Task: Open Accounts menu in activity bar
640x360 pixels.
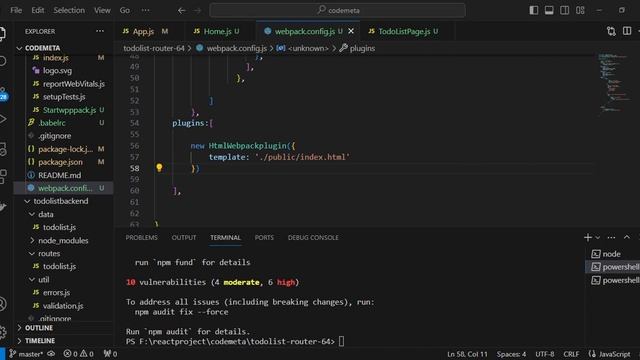Action: [3, 304]
